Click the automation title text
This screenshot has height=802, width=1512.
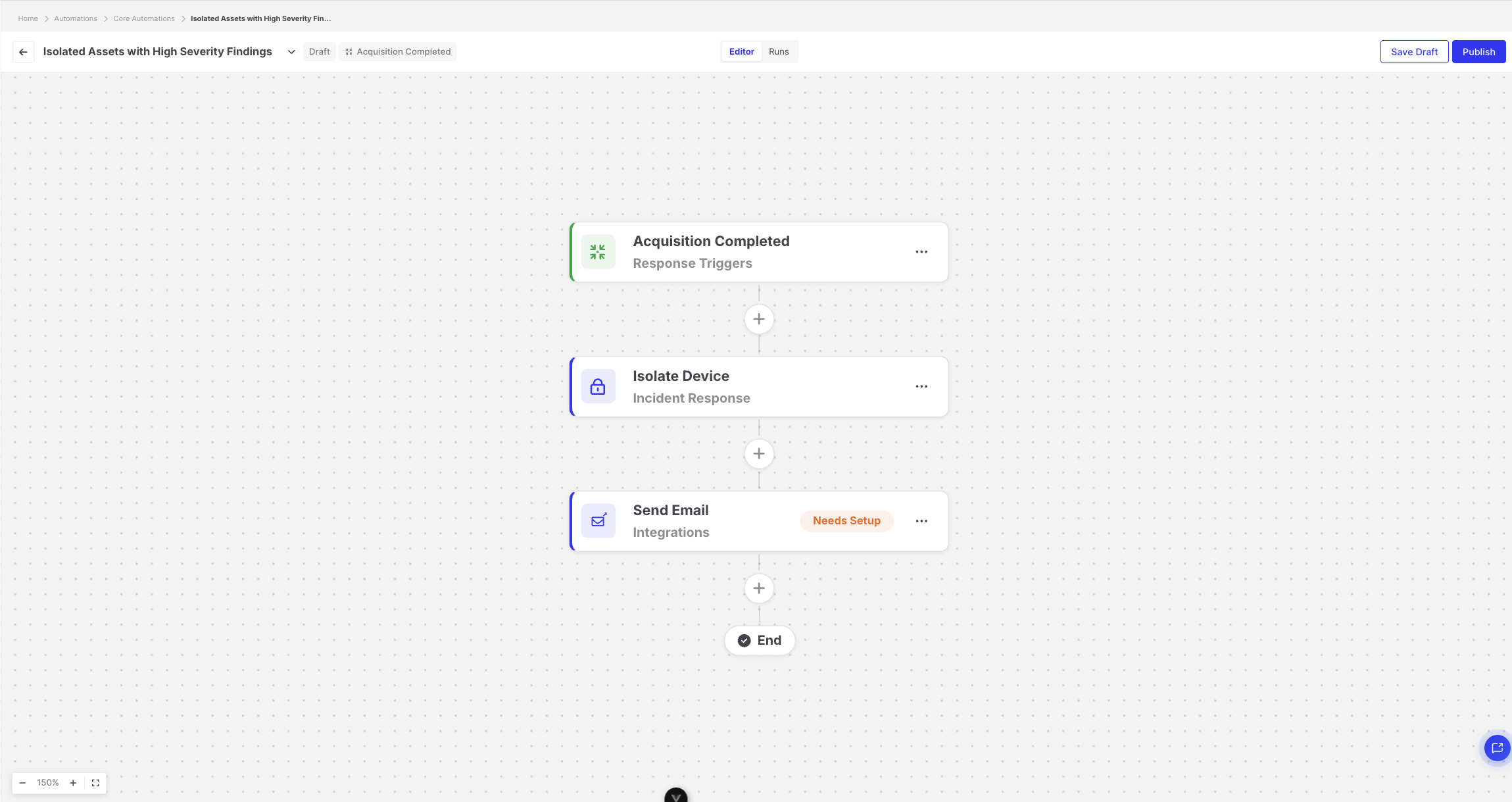tap(157, 52)
